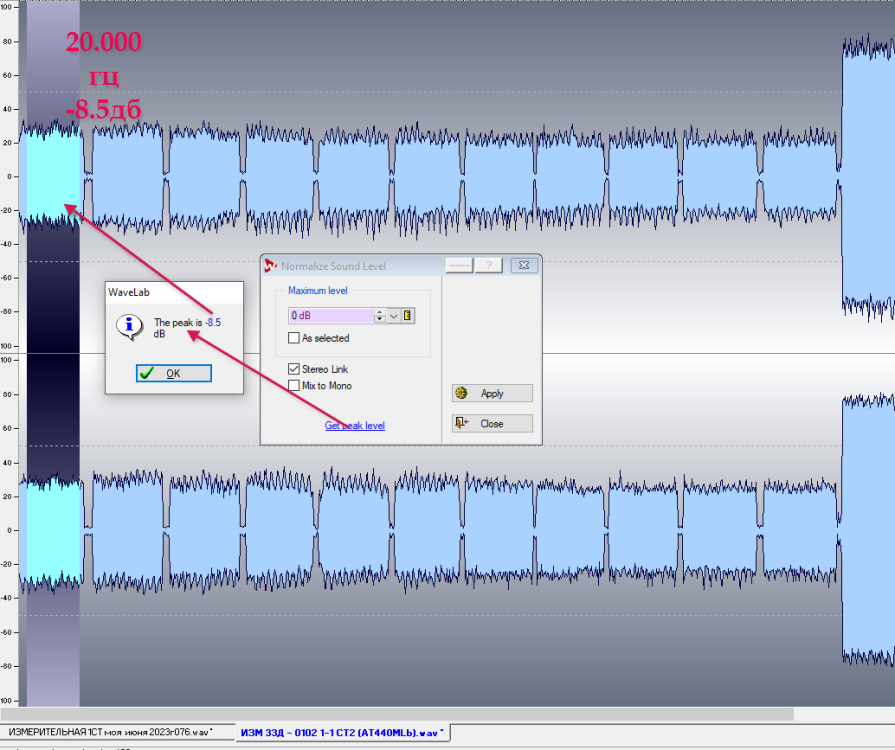Click the X button of Normalize Sound Level dialog
This screenshot has height=750, width=895.
coord(524,265)
